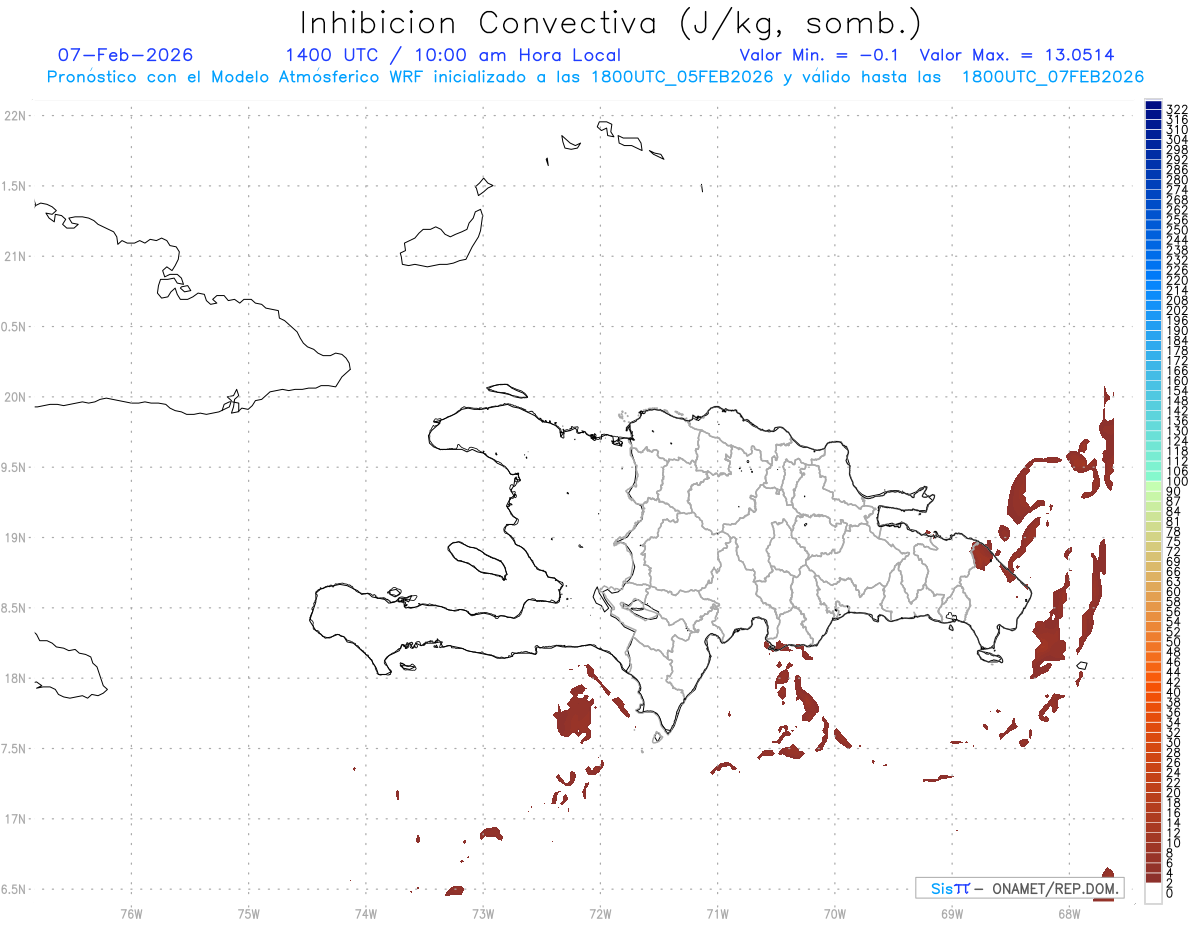The width and height of the screenshot is (1200, 927).
Task: Click the dark blue colorbar swatch at 322
Action: click(1153, 107)
